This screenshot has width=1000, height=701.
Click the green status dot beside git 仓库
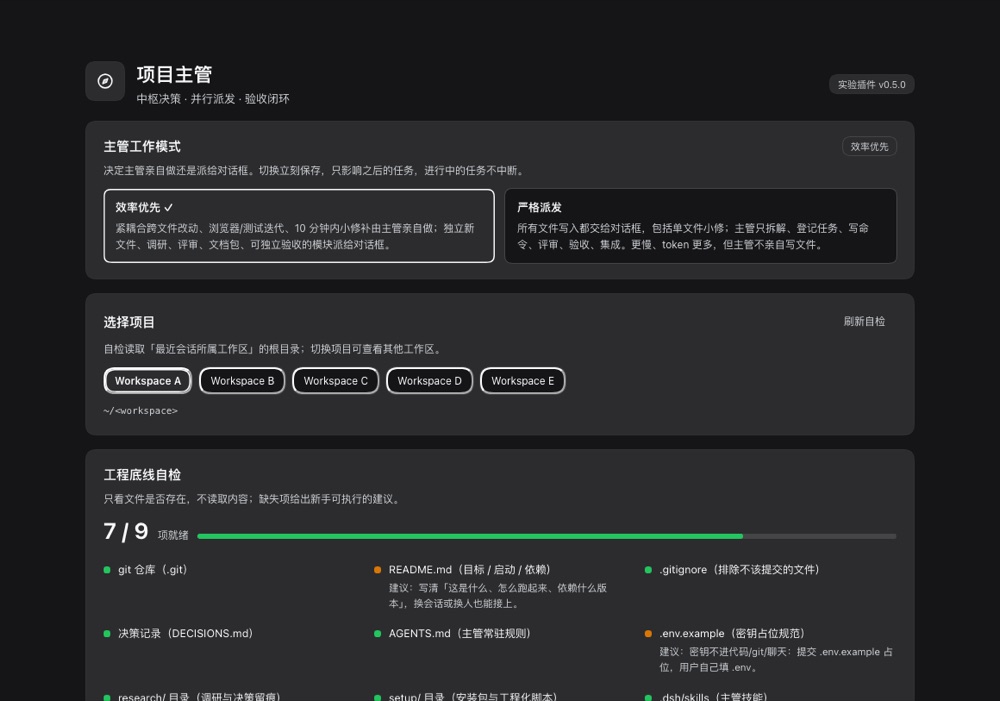tap(107, 570)
